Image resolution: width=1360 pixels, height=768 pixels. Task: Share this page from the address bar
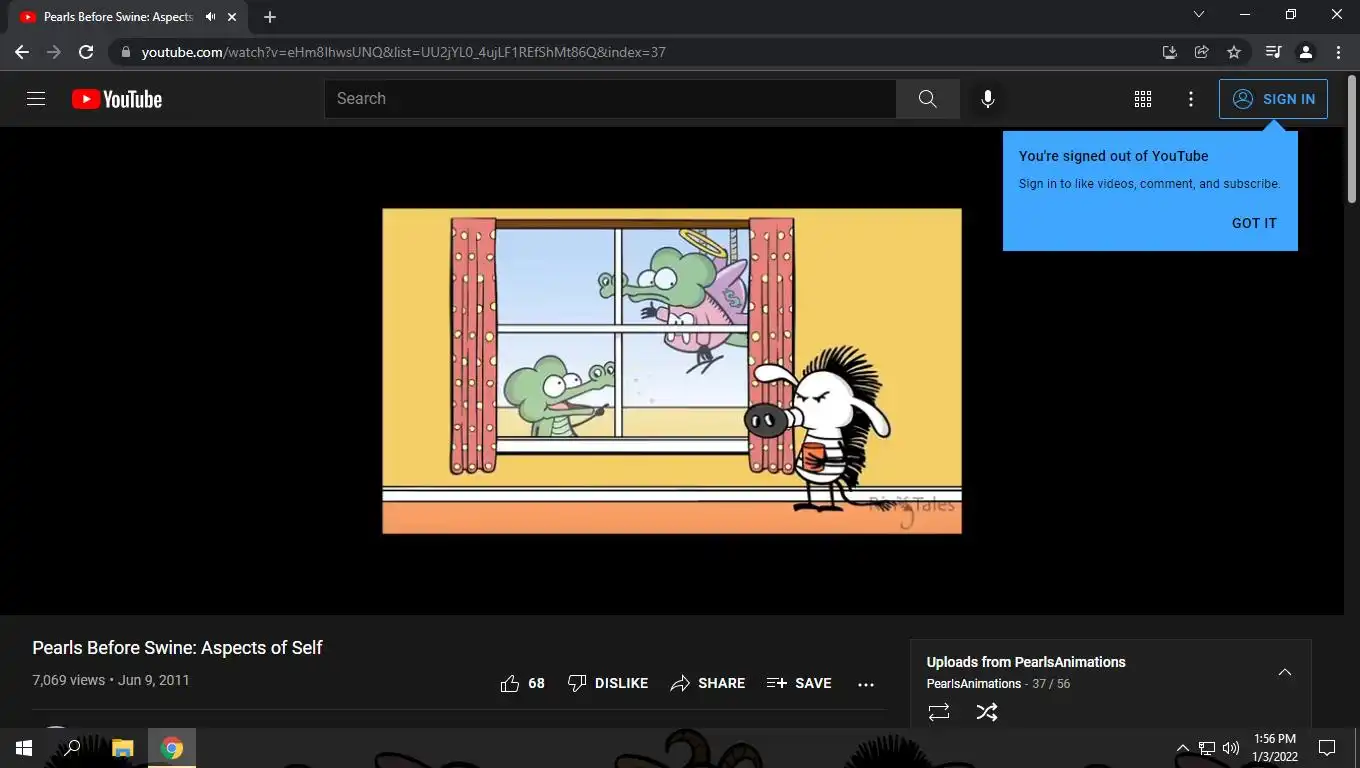(x=1202, y=52)
